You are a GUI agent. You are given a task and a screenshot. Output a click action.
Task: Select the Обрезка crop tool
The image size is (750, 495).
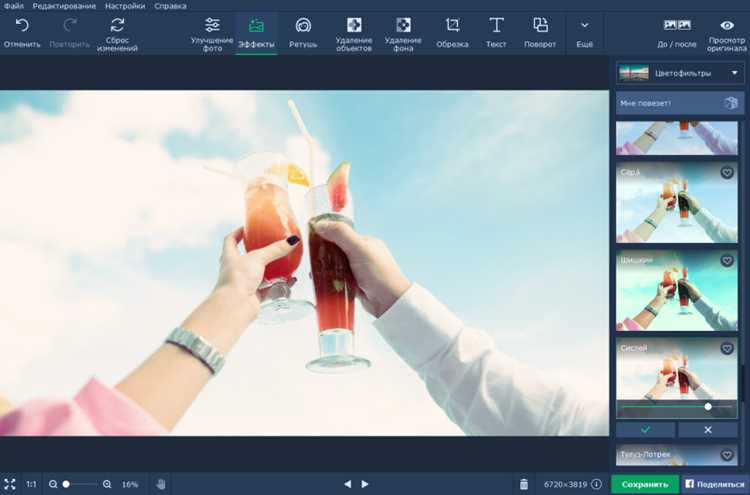point(452,33)
